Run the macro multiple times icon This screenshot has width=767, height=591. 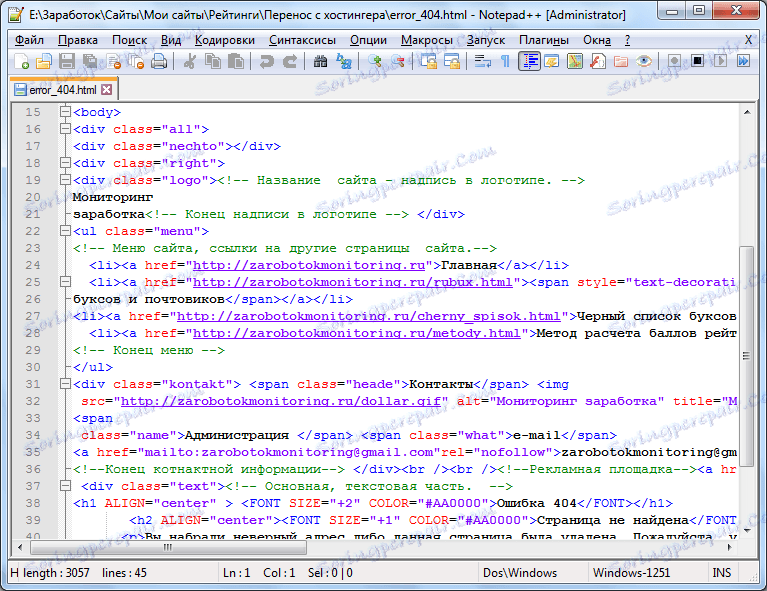pyautogui.click(x=743, y=61)
